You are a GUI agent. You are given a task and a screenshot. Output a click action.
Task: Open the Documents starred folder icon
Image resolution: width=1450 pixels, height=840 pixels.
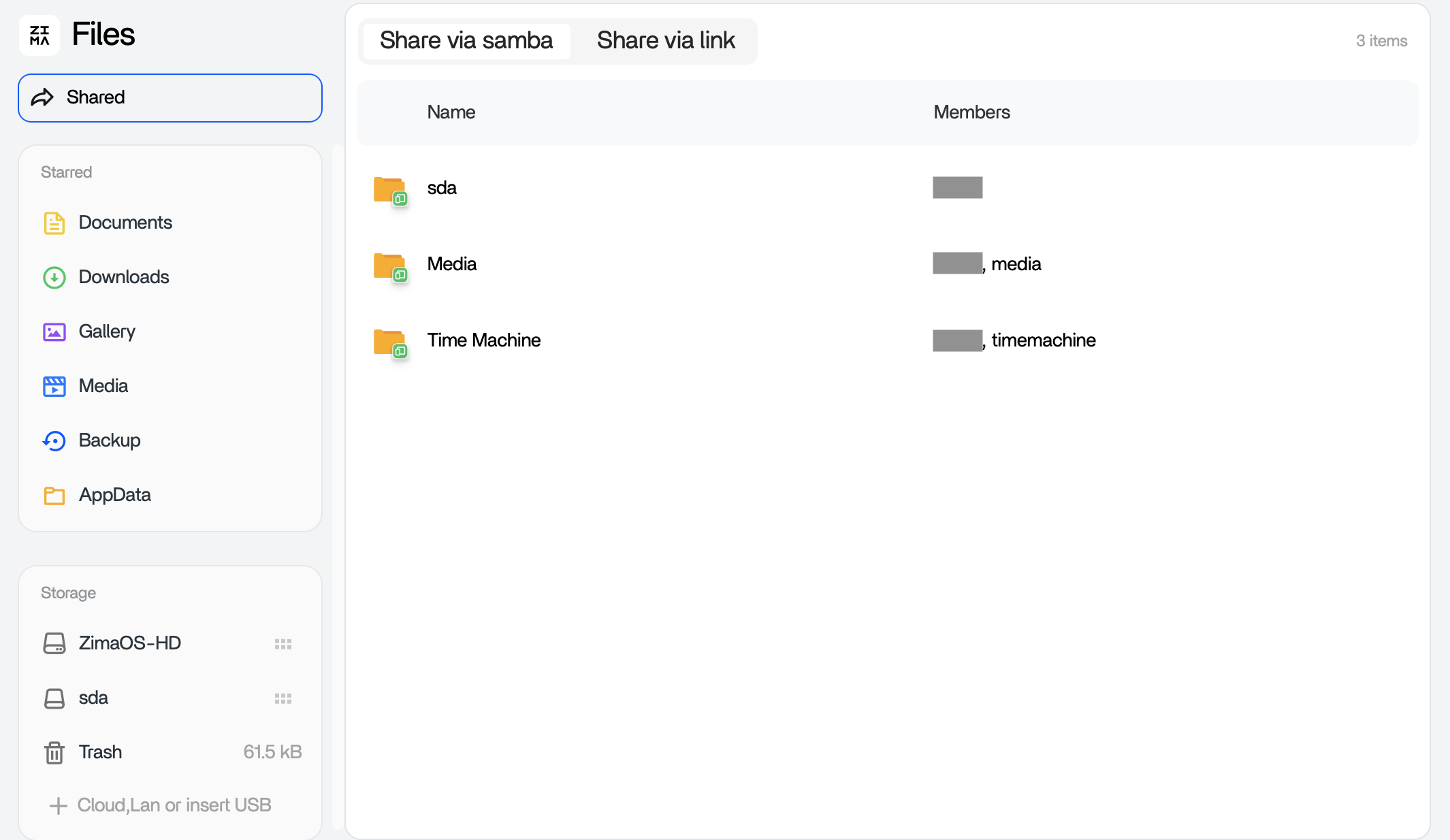pos(54,223)
